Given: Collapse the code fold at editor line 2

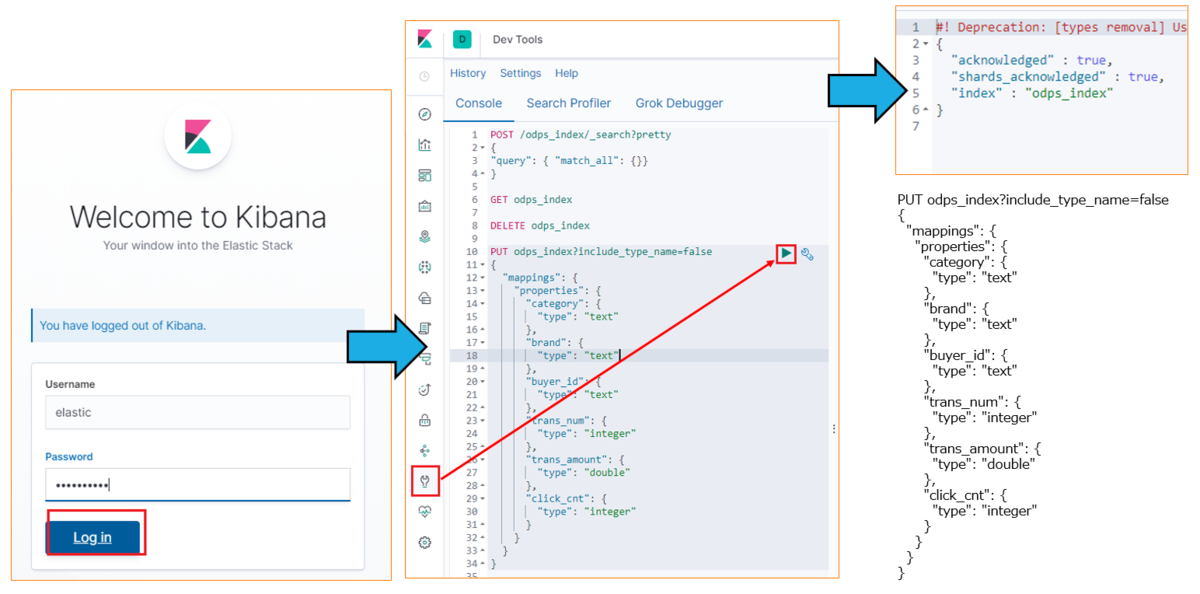Looking at the screenshot, I should click(484, 148).
